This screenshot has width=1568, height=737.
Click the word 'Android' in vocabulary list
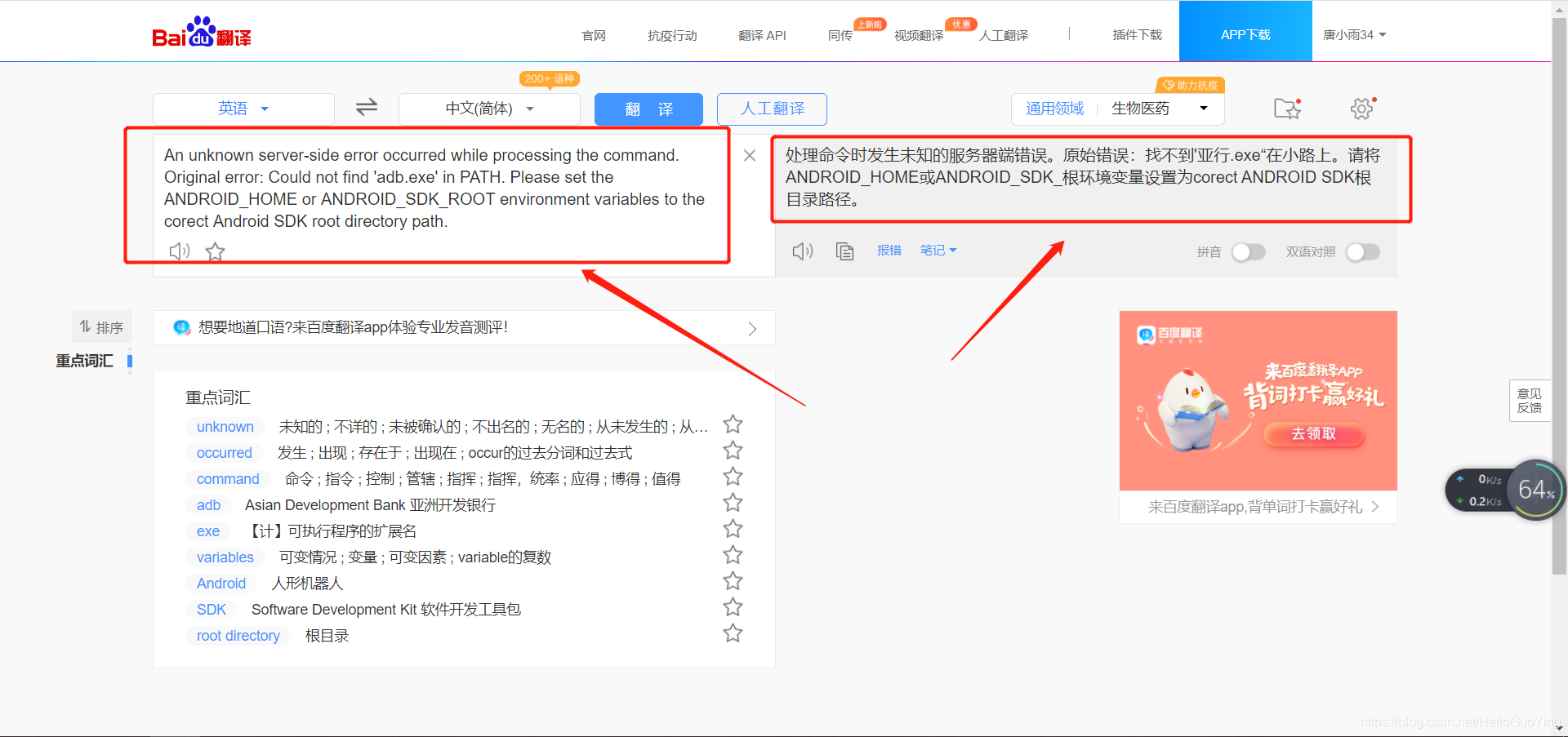point(220,584)
